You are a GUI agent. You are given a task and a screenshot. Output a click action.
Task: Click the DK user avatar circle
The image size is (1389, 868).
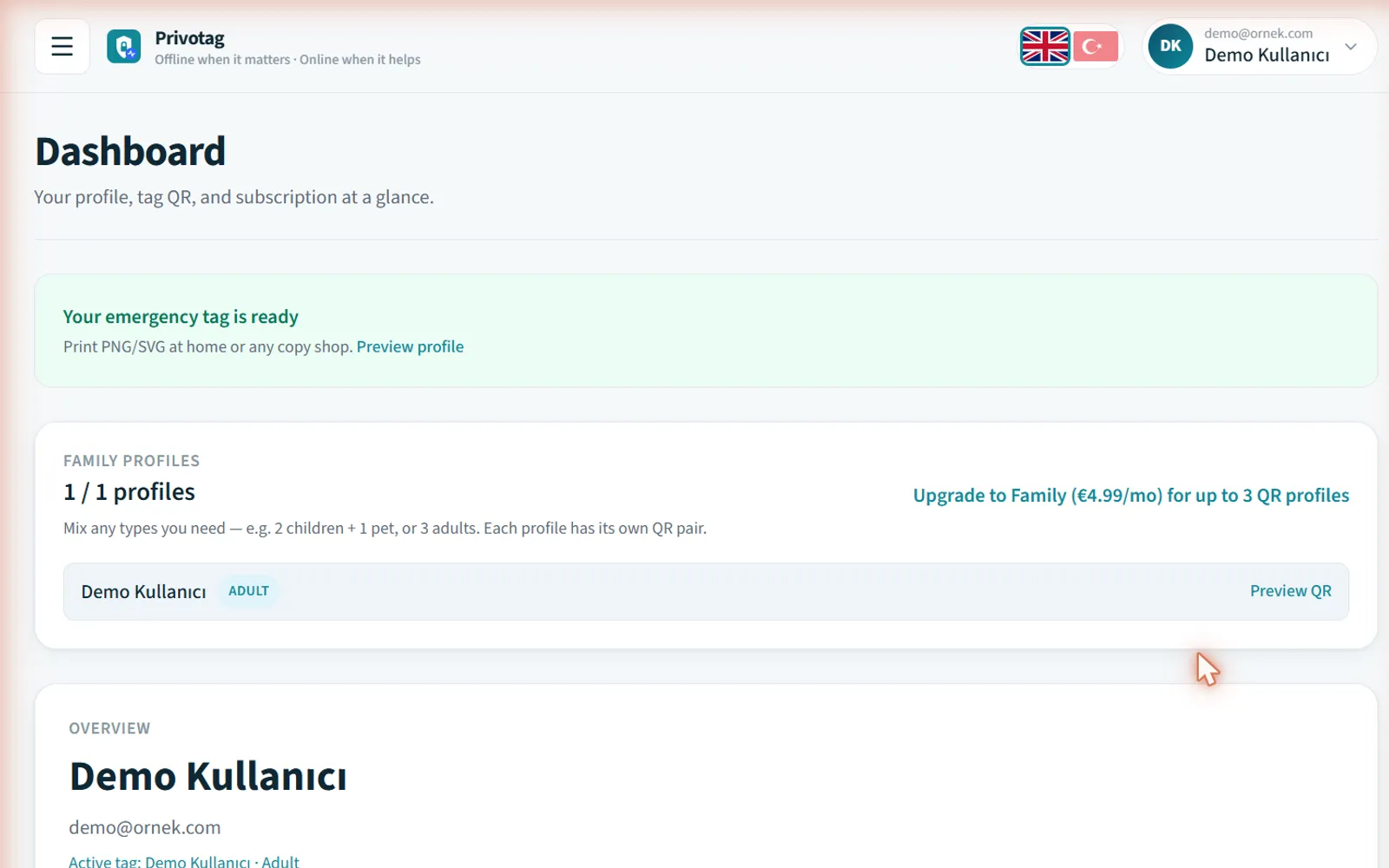[1170, 46]
